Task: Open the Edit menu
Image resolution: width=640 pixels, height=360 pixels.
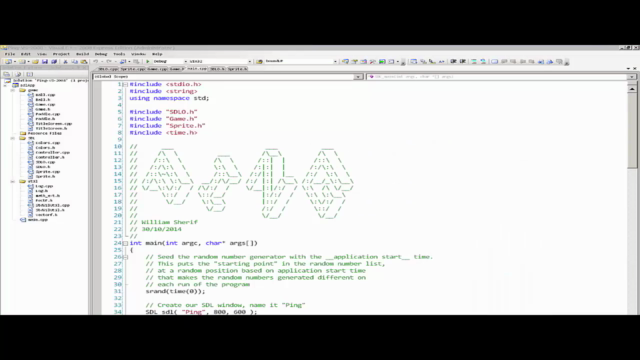Action: point(26,54)
